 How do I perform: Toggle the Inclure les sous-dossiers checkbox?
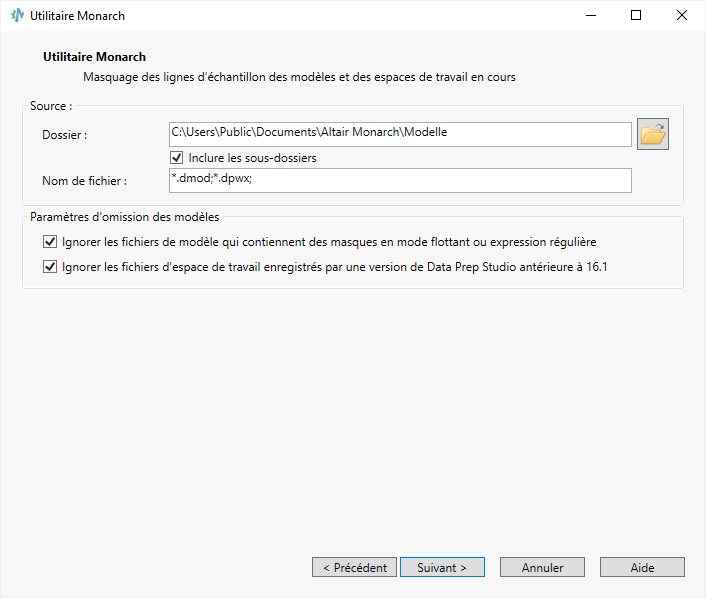pyautogui.click(x=177, y=158)
